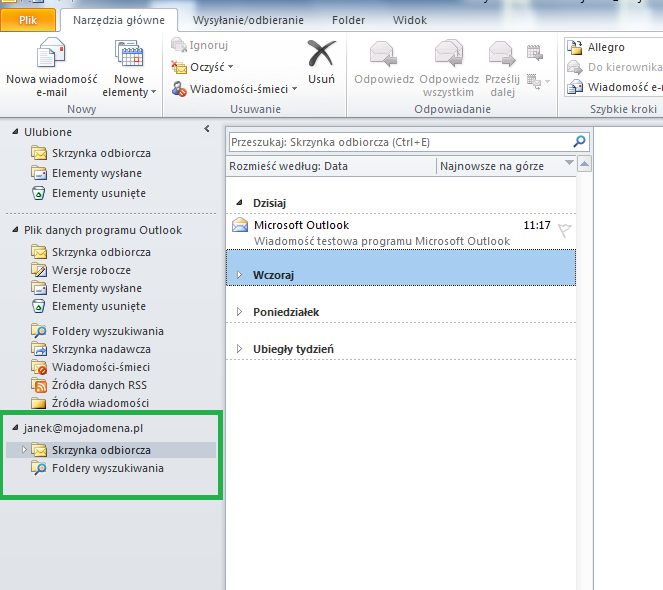The width and height of the screenshot is (663, 590).
Task: Flag the Microsoft Outlook message
Action: (564, 230)
